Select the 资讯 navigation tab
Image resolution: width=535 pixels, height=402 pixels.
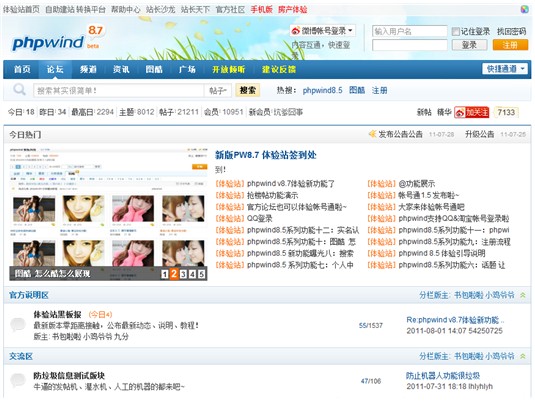pos(121,69)
